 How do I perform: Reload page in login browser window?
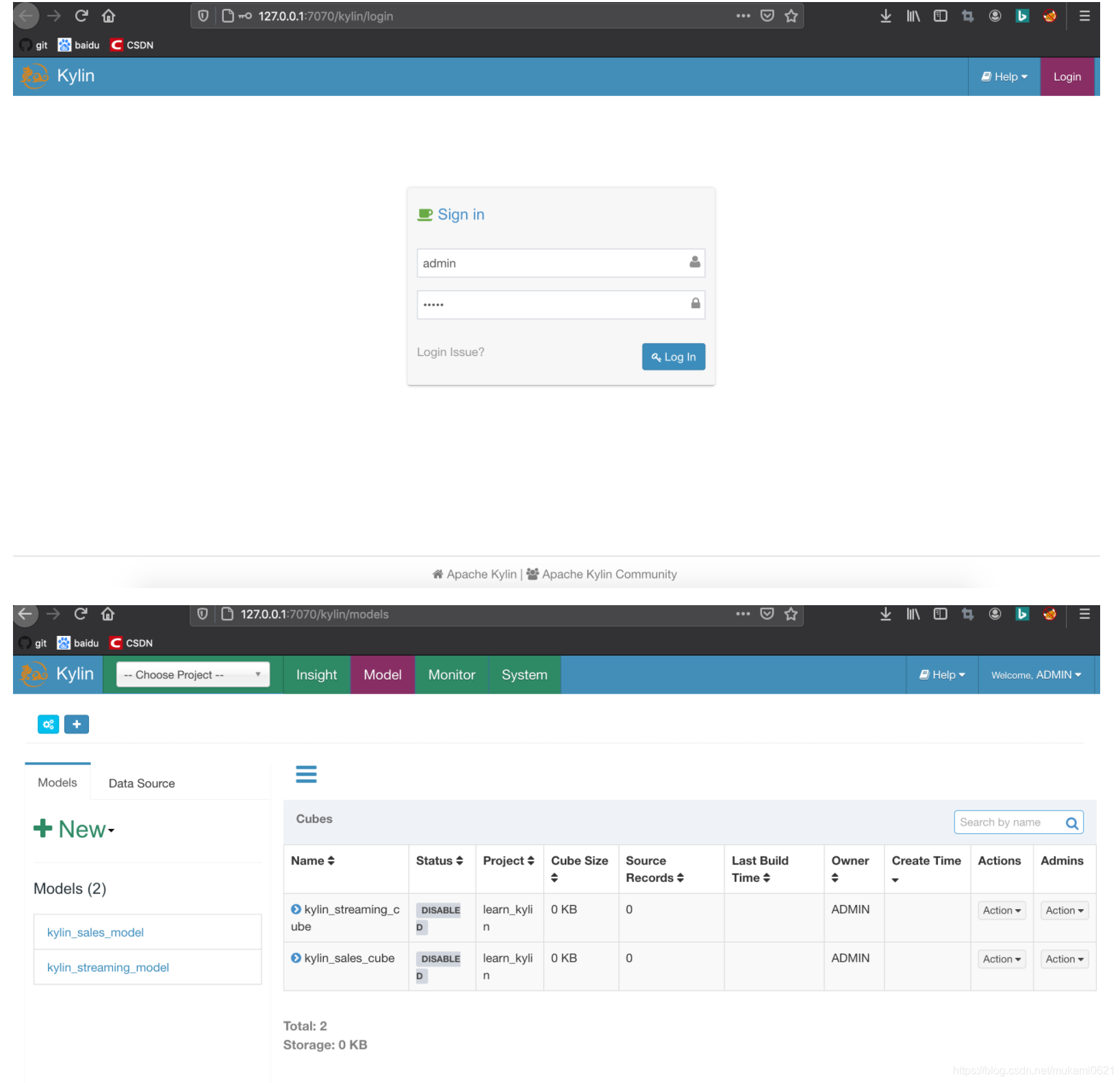pyautogui.click(x=81, y=16)
